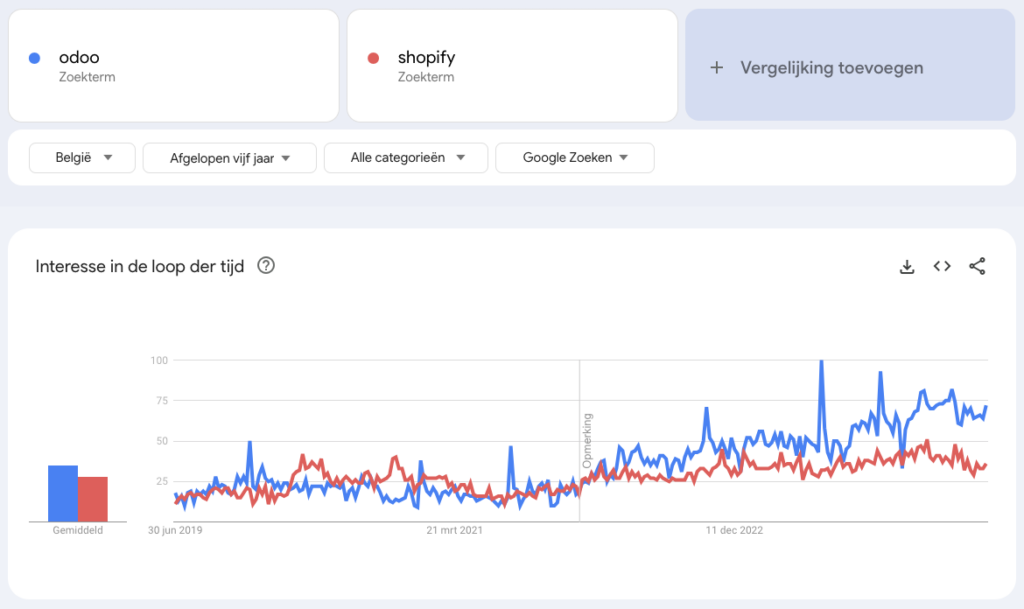Select the shopify Zoekterm card
The height and width of the screenshot is (609, 1024).
tap(512, 65)
